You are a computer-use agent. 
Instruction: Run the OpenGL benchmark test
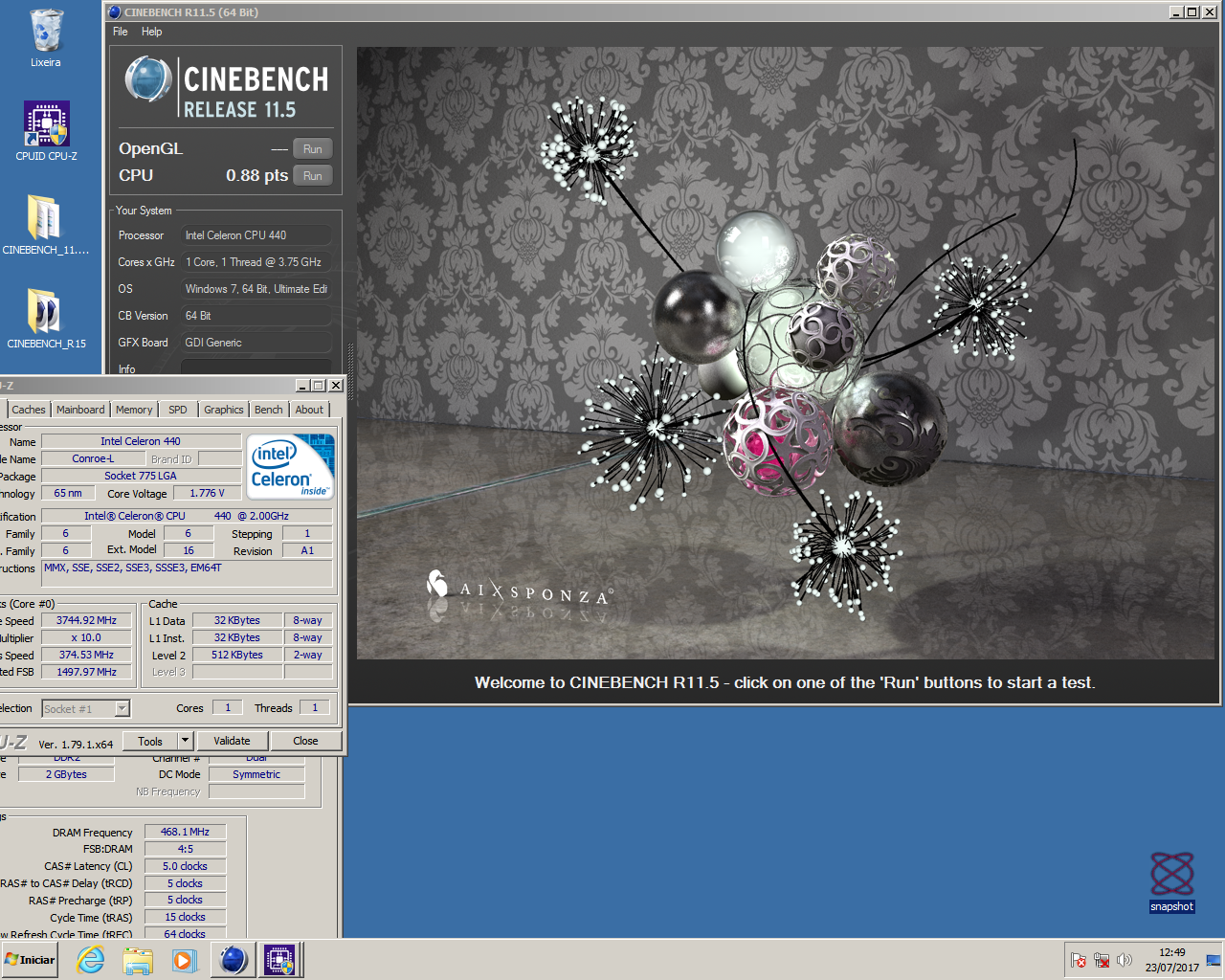coord(313,149)
